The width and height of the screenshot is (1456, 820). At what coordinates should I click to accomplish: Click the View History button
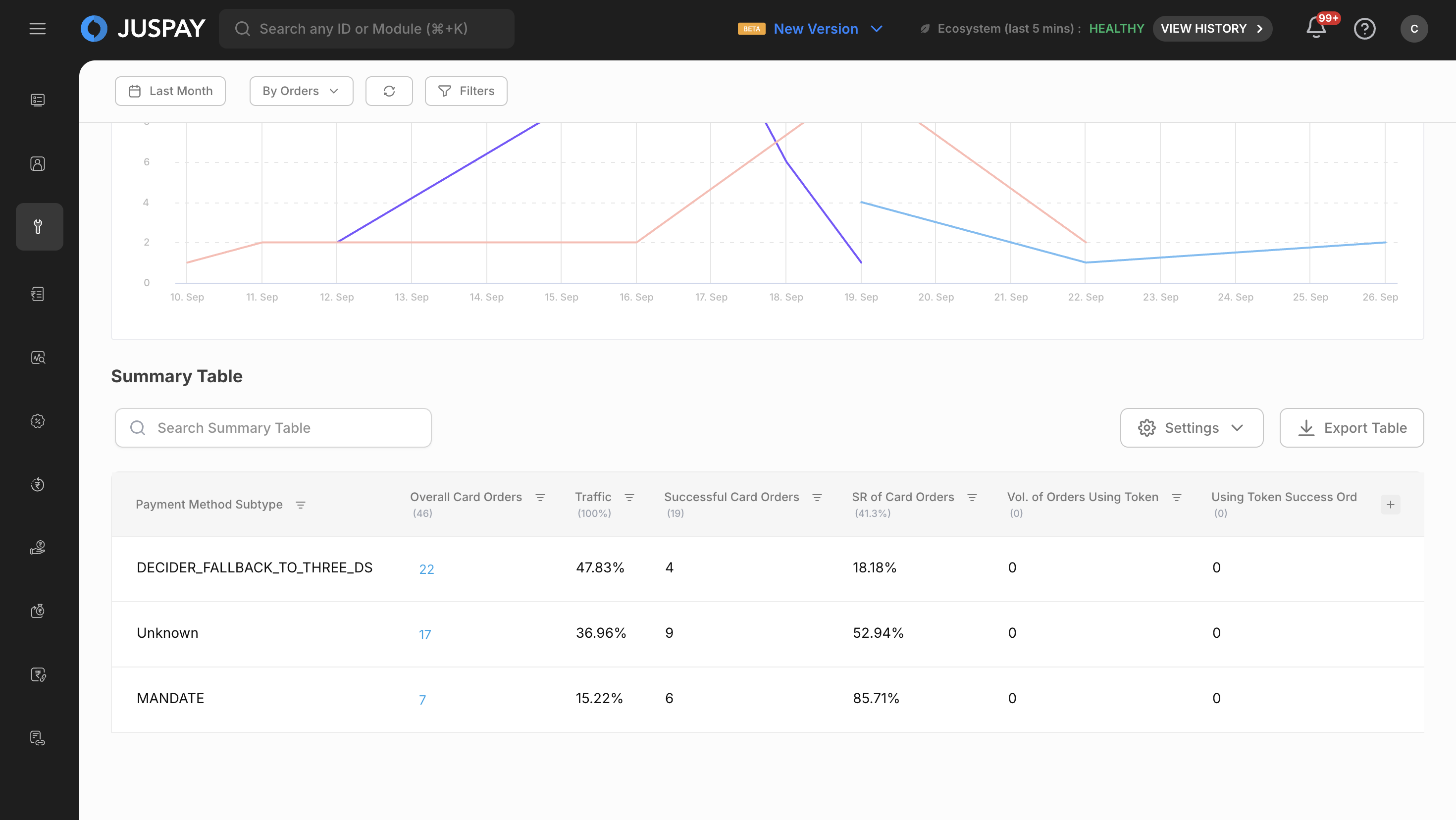point(1212,29)
